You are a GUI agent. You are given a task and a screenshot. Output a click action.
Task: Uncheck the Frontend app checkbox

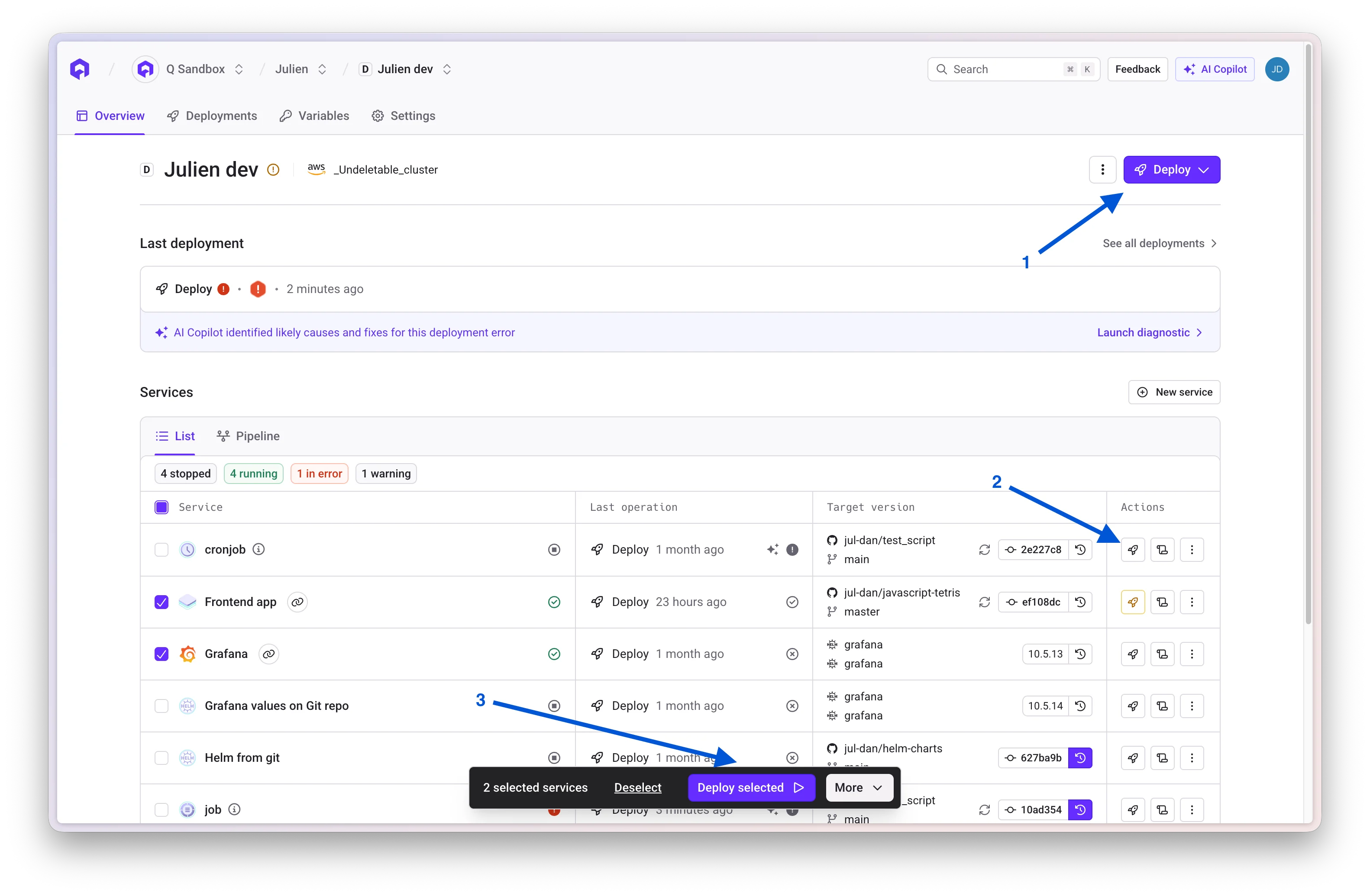point(162,602)
